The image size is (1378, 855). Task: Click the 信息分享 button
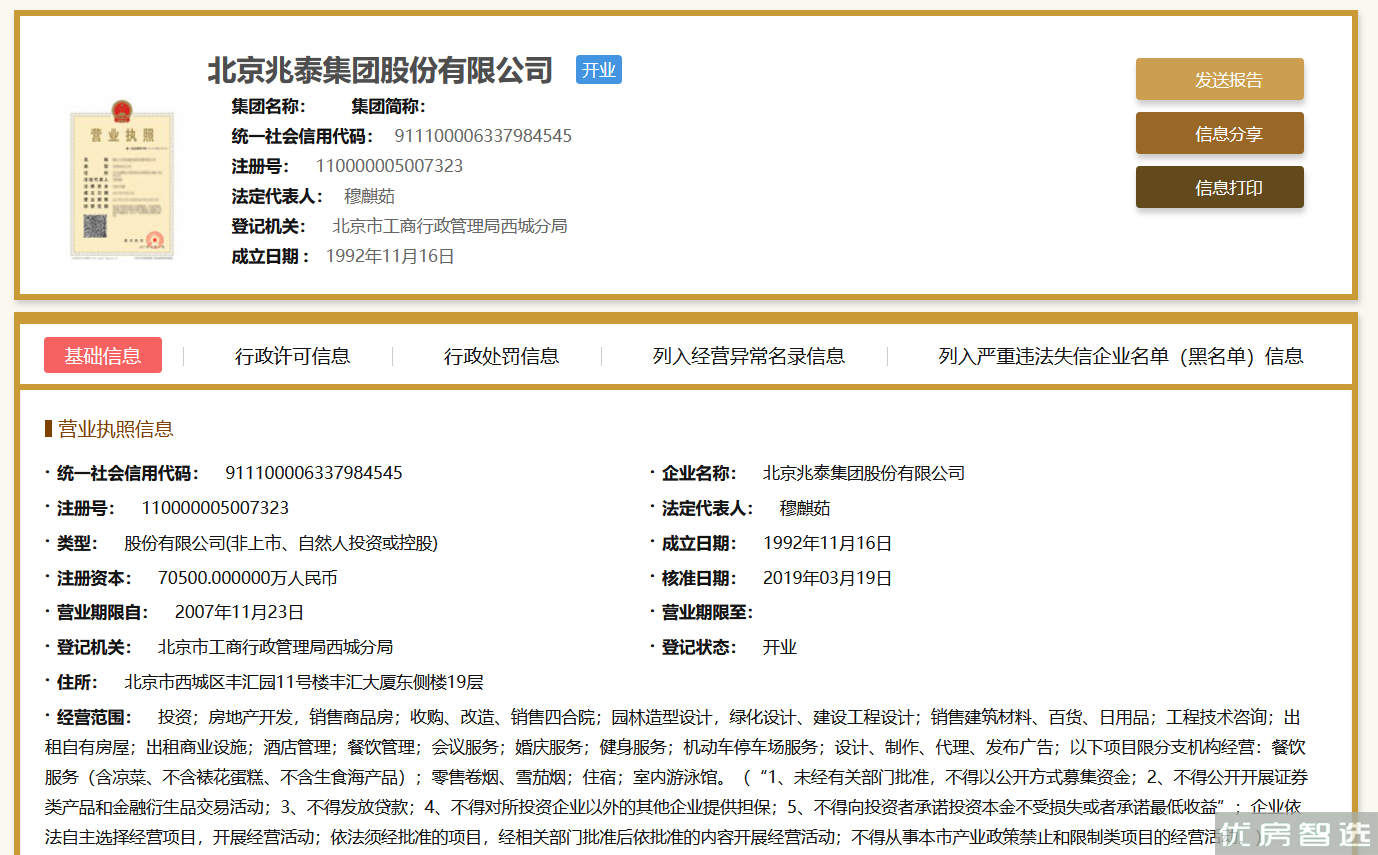tap(1219, 133)
